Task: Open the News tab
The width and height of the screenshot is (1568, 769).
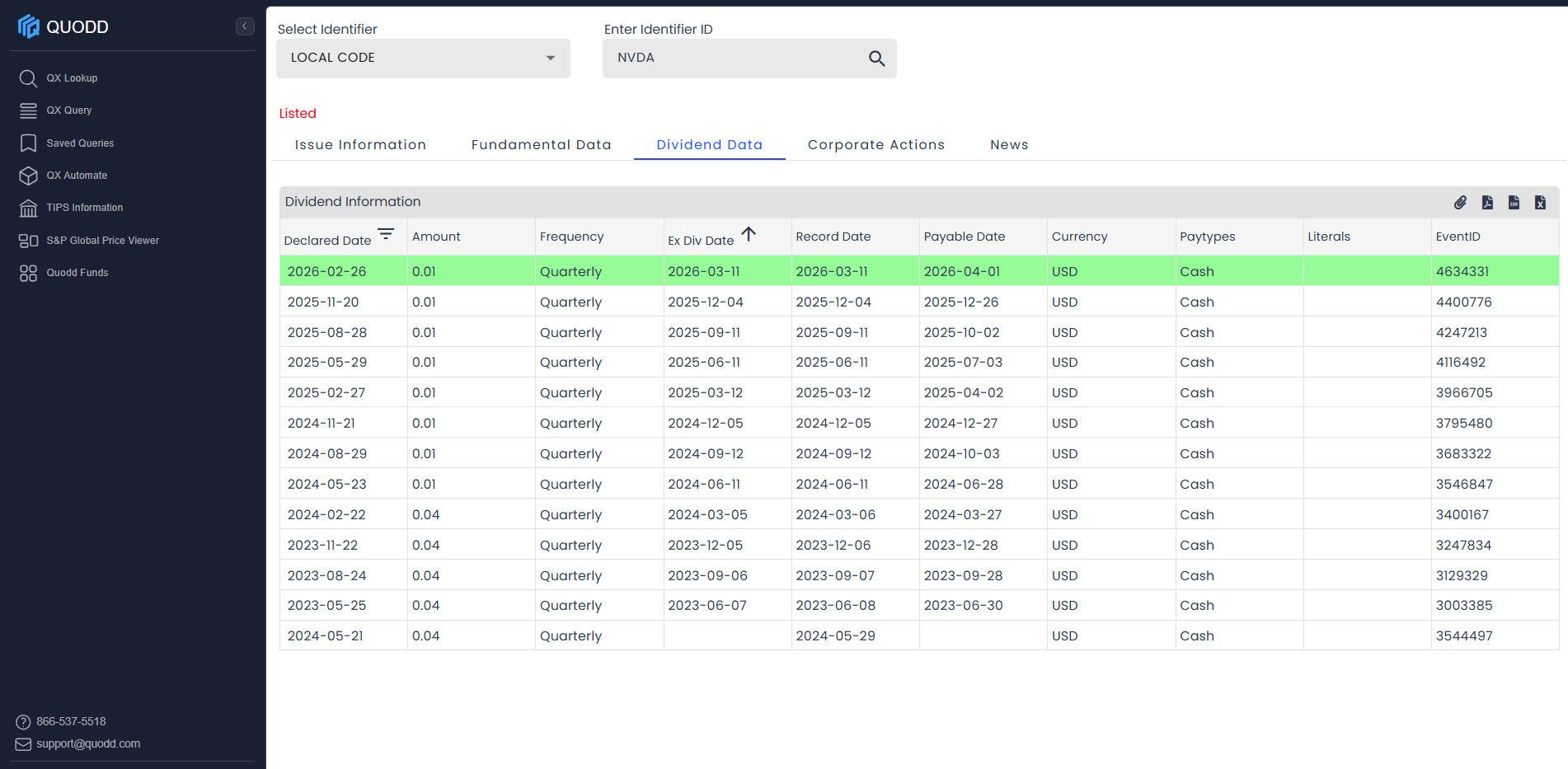Action: click(1009, 145)
